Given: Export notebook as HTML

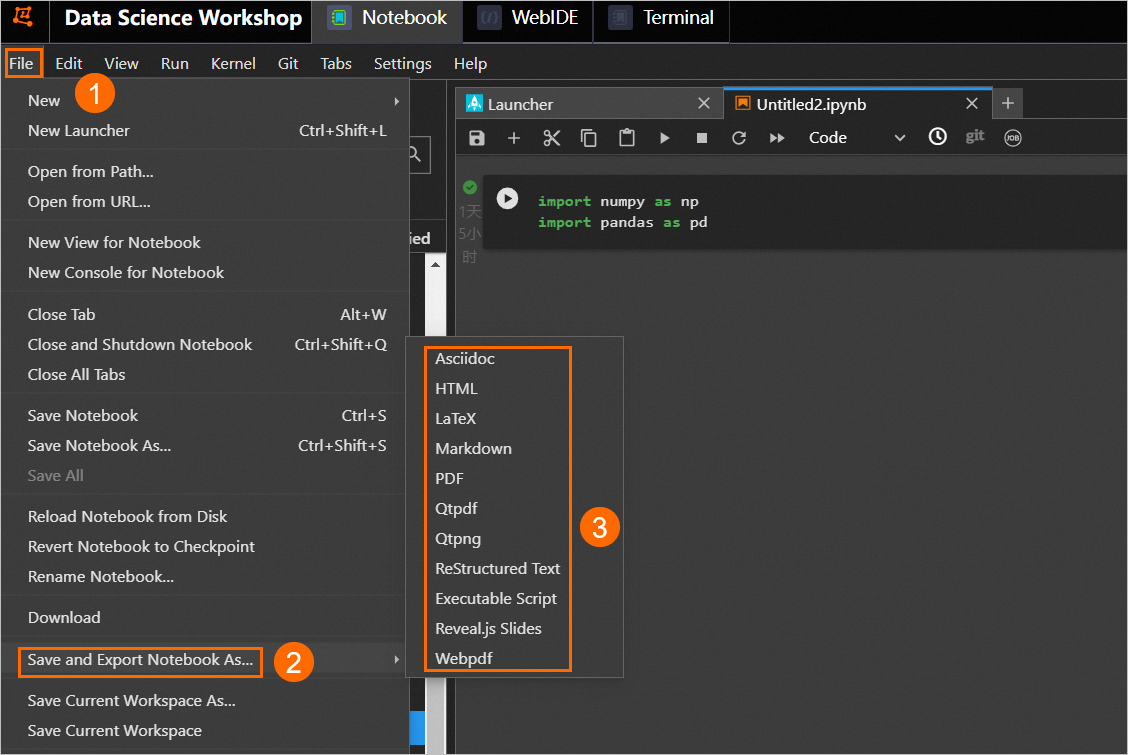Looking at the screenshot, I should coord(514,389).
